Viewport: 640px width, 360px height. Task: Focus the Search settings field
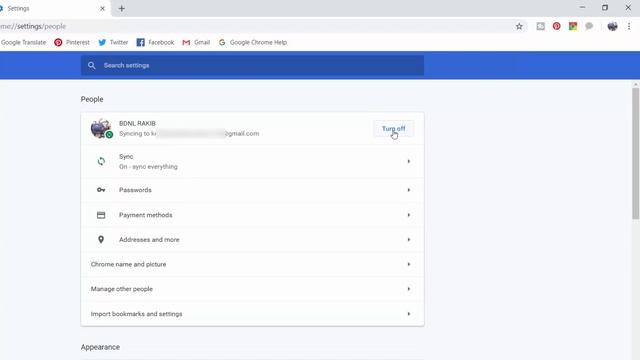click(252, 65)
